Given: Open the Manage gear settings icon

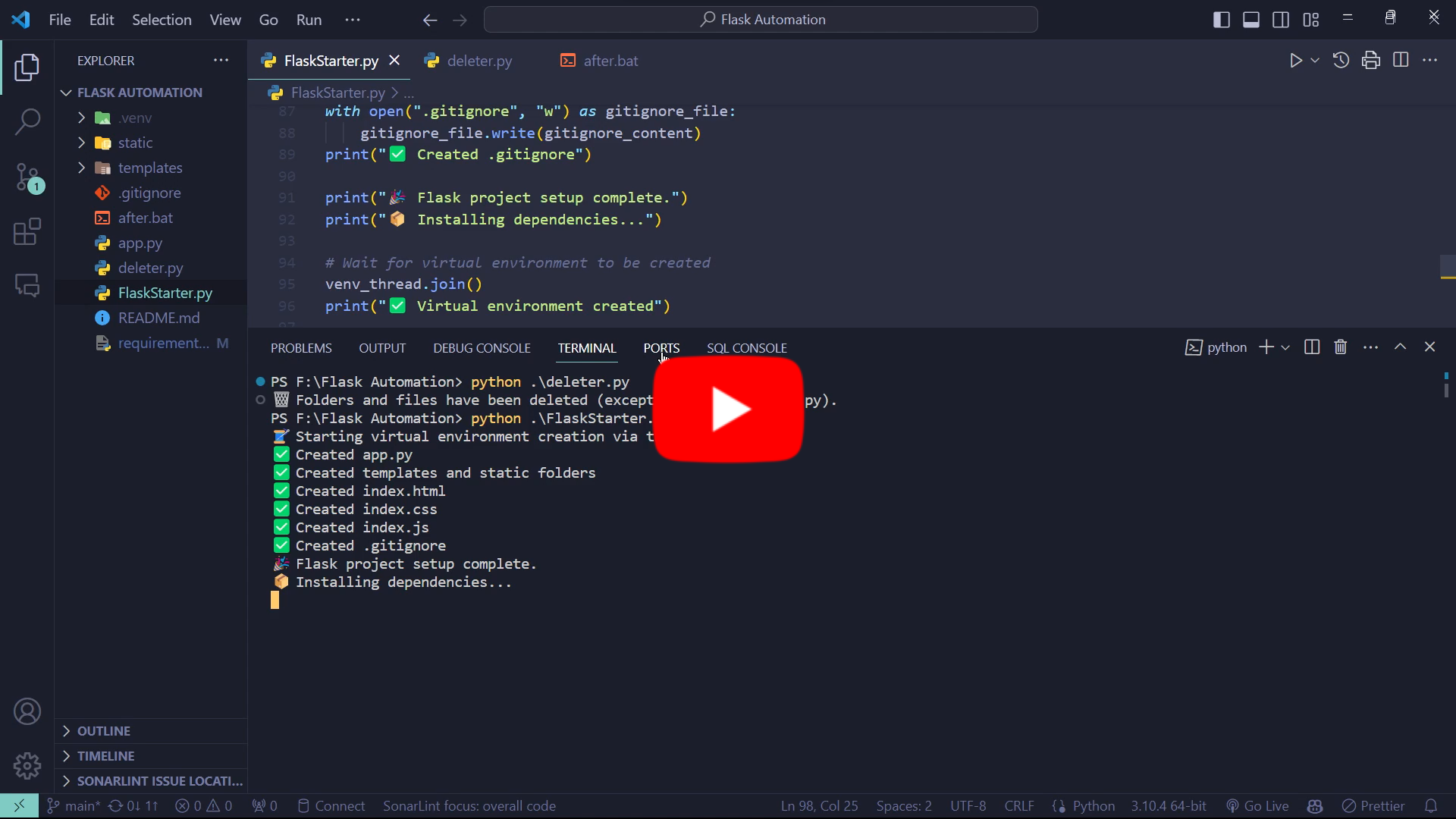Looking at the screenshot, I should tap(27, 766).
